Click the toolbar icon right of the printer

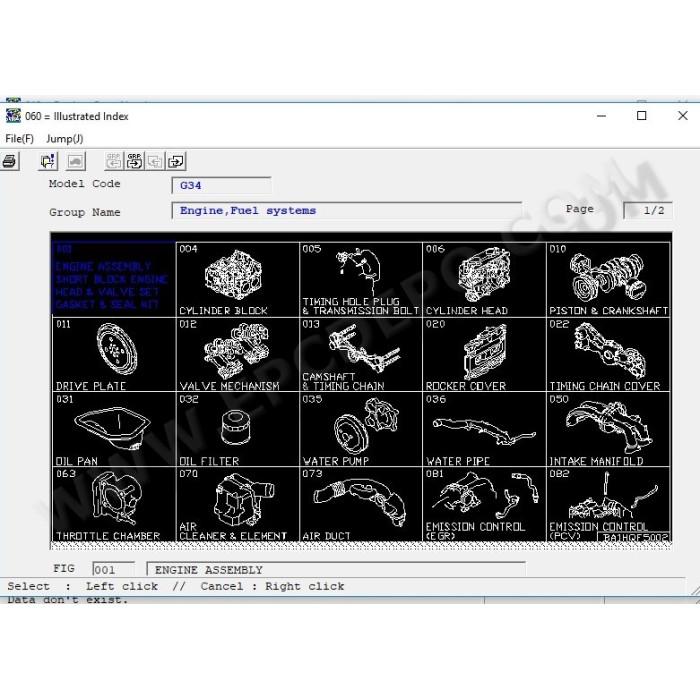(x=48, y=161)
